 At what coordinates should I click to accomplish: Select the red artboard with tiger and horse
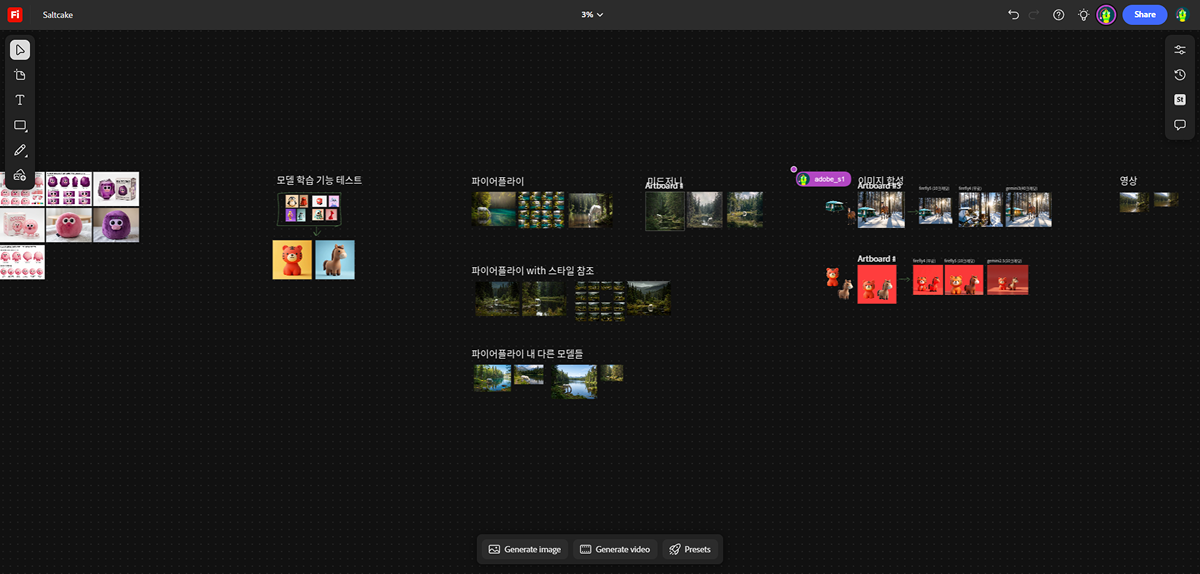(877, 284)
